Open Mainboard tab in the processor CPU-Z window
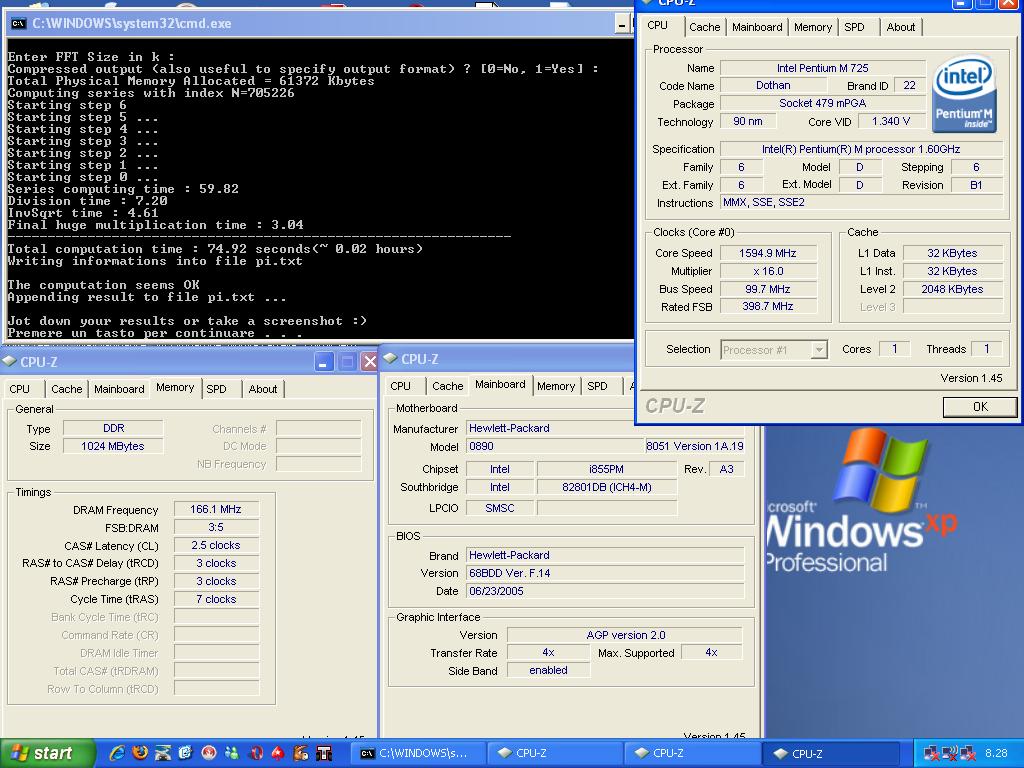 pos(757,27)
